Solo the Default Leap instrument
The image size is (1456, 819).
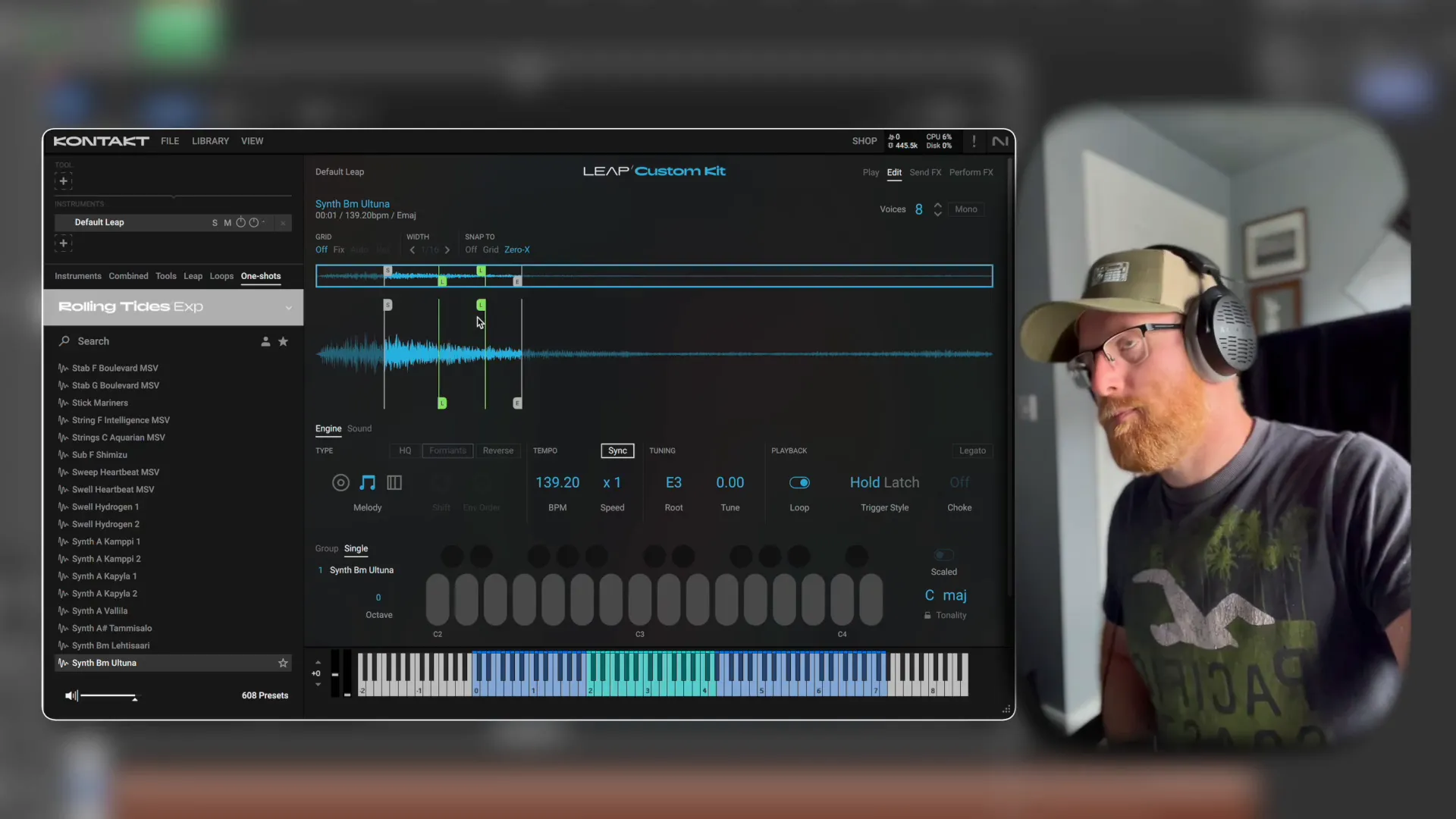[215, 223]
